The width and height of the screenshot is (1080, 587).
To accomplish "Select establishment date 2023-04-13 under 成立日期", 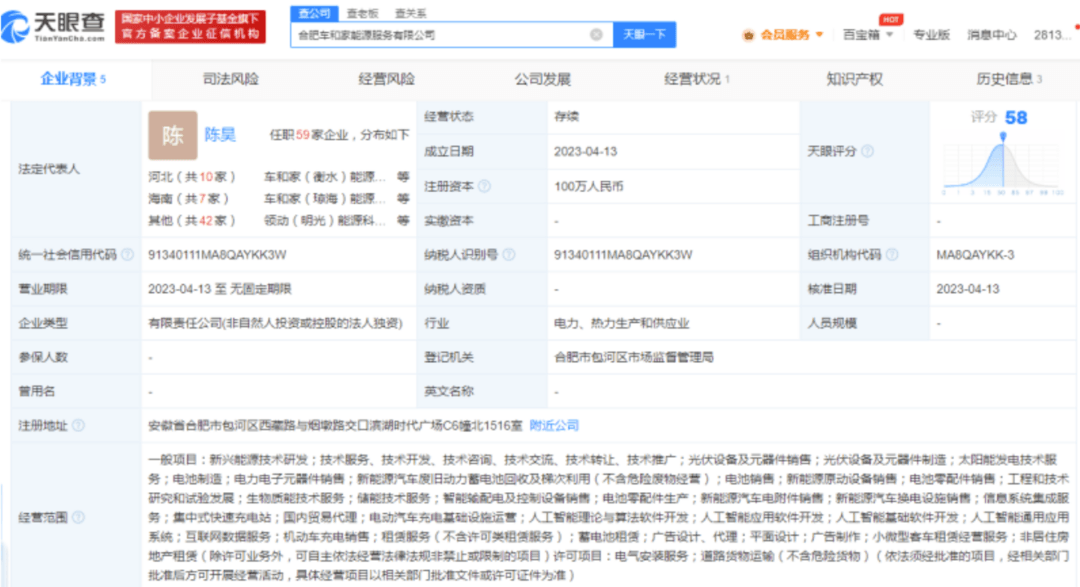I will pos(585,152).
